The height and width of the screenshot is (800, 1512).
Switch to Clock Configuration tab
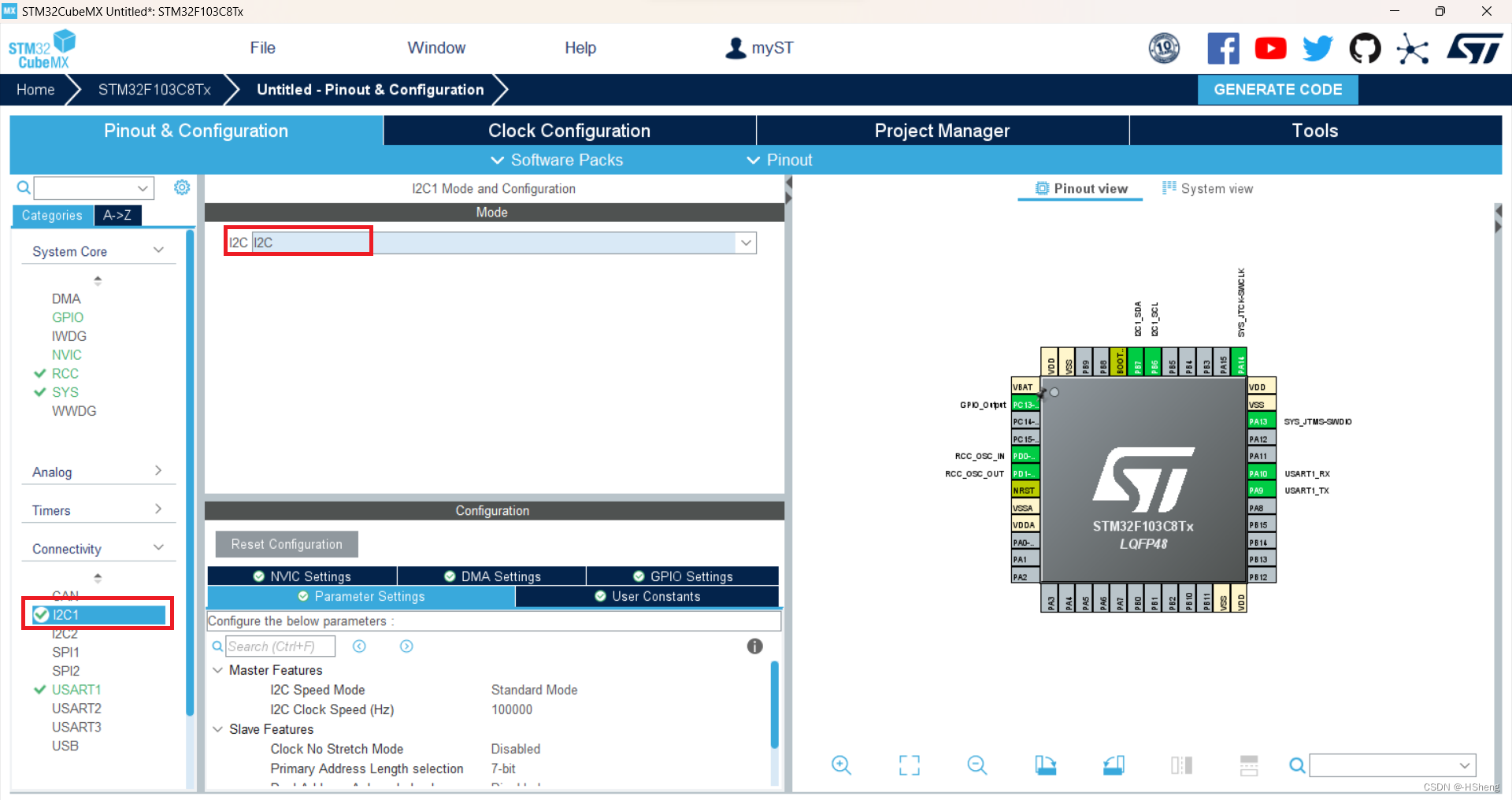tap(569, 131)
